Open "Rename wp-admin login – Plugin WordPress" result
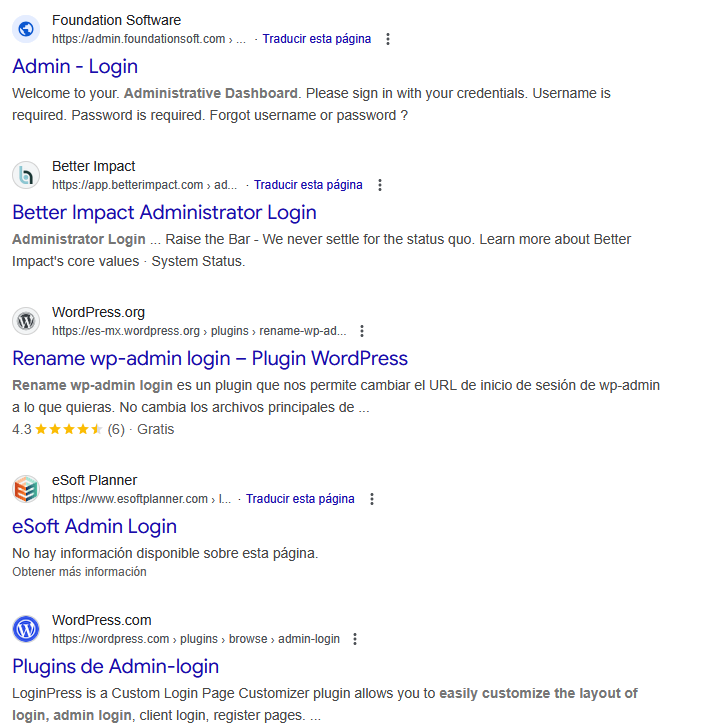The image size is (706, 728). 210,358
